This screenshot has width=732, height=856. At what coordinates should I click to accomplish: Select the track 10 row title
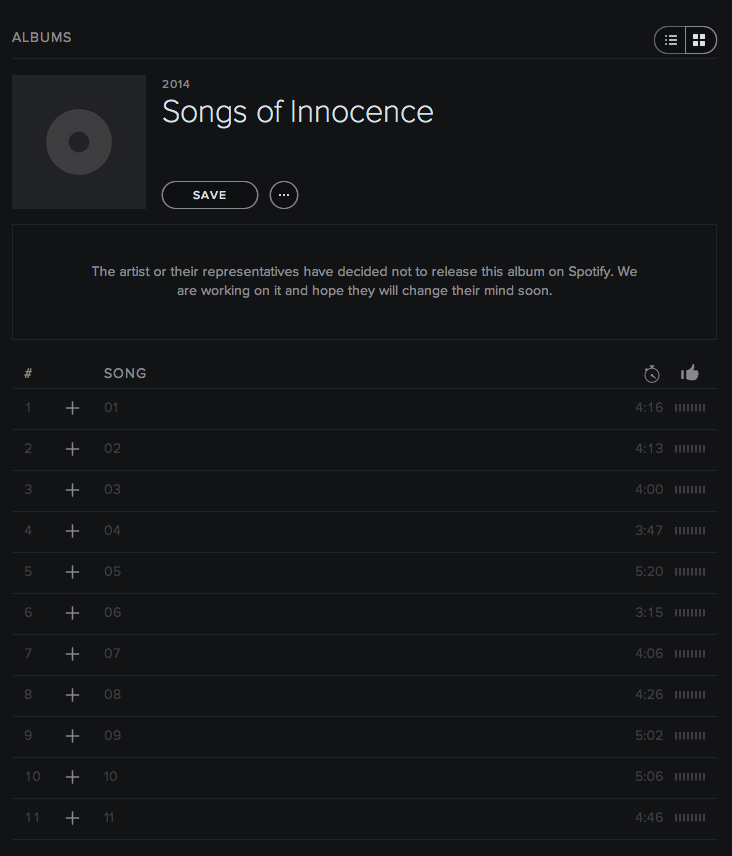[111, 777]
